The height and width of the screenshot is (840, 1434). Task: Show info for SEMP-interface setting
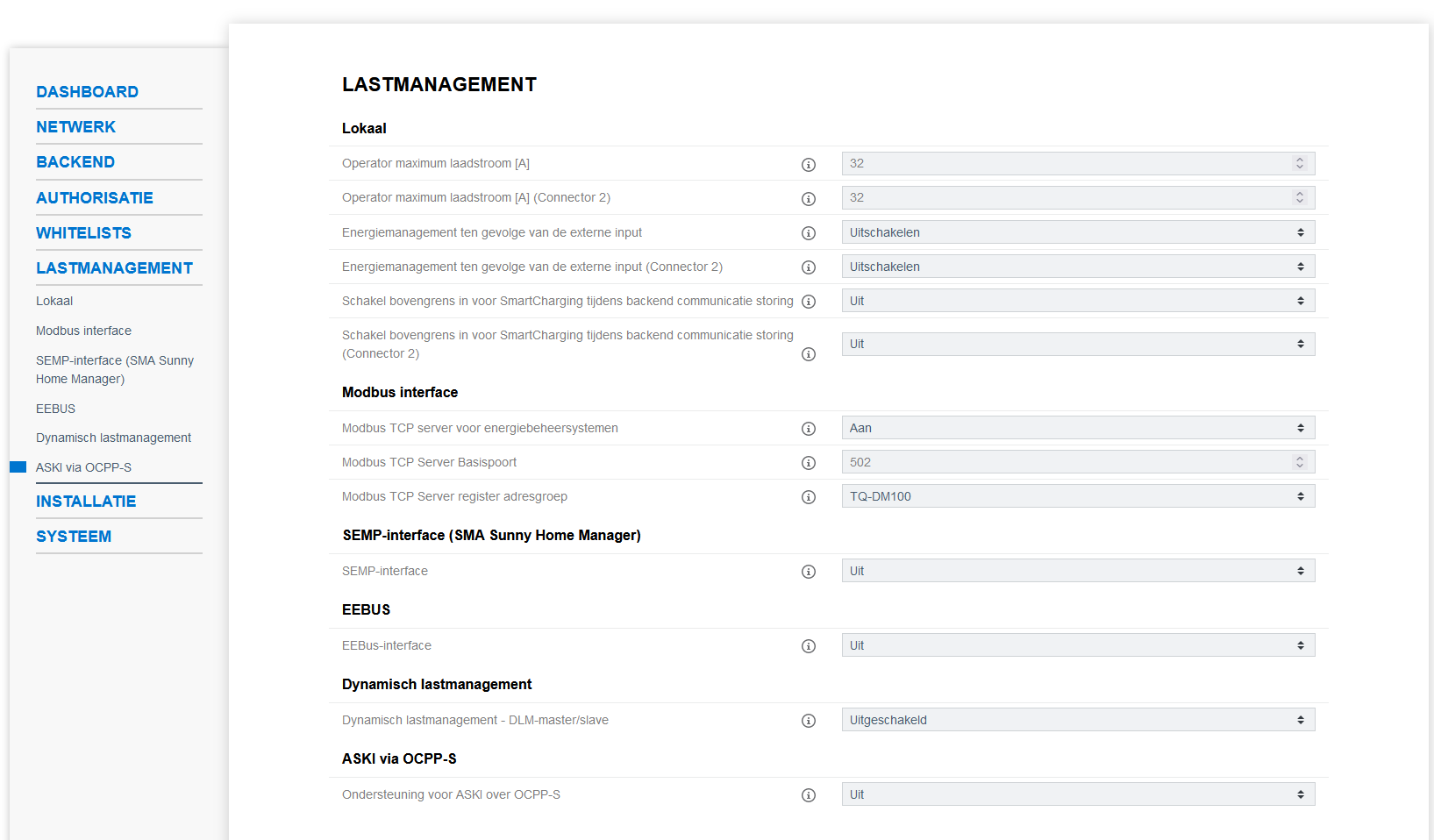click(809, 572)
